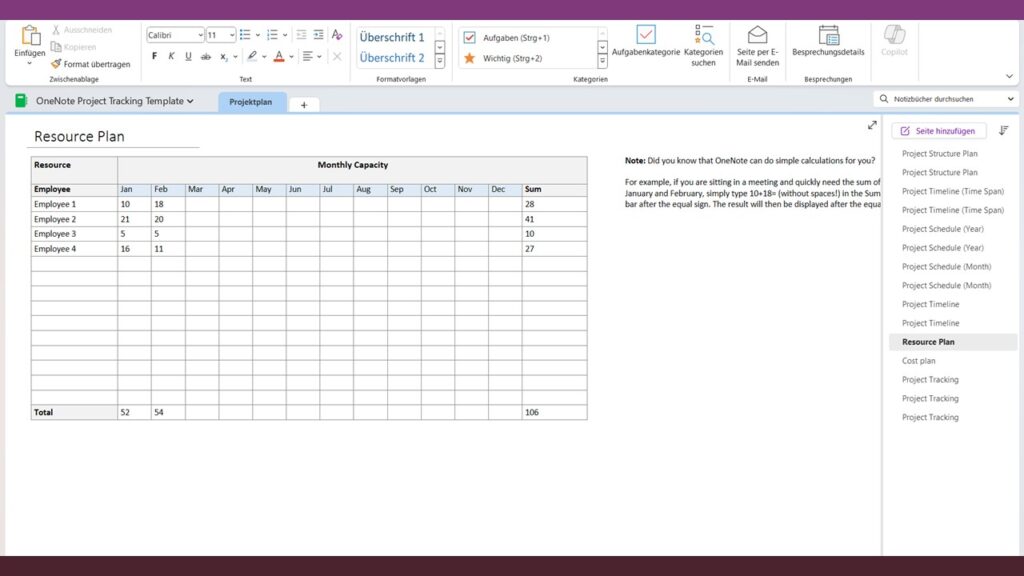Image resolution: width=1024 pixels, height=576 pixels.
Task: Decrease the indent level
Action: 301,35
